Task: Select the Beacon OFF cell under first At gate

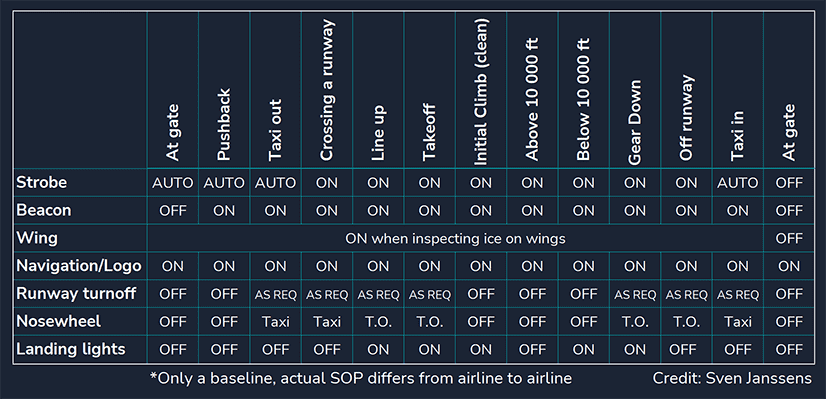Action: click(x=173, y=211)
